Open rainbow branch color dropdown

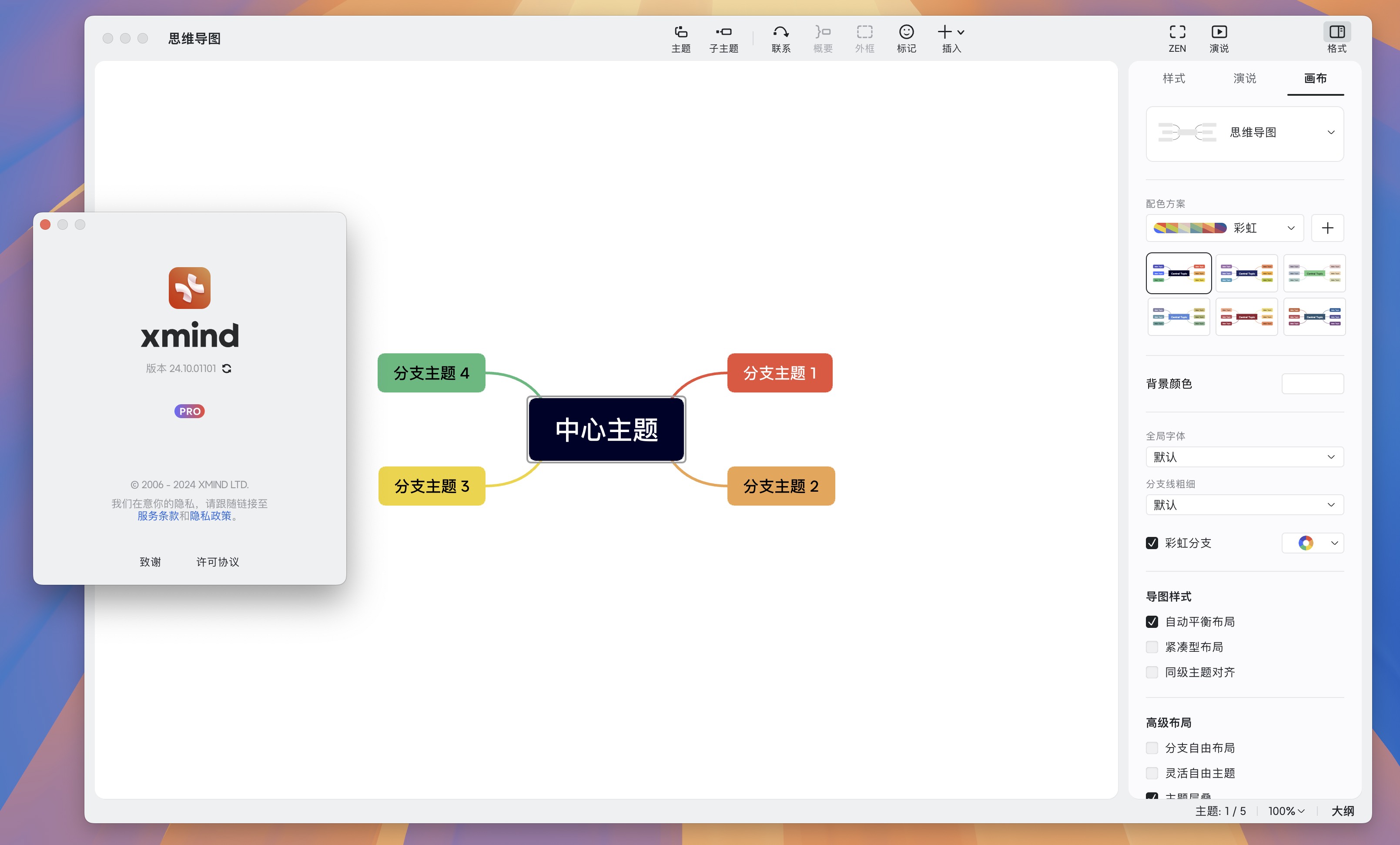coord(1313,543)
